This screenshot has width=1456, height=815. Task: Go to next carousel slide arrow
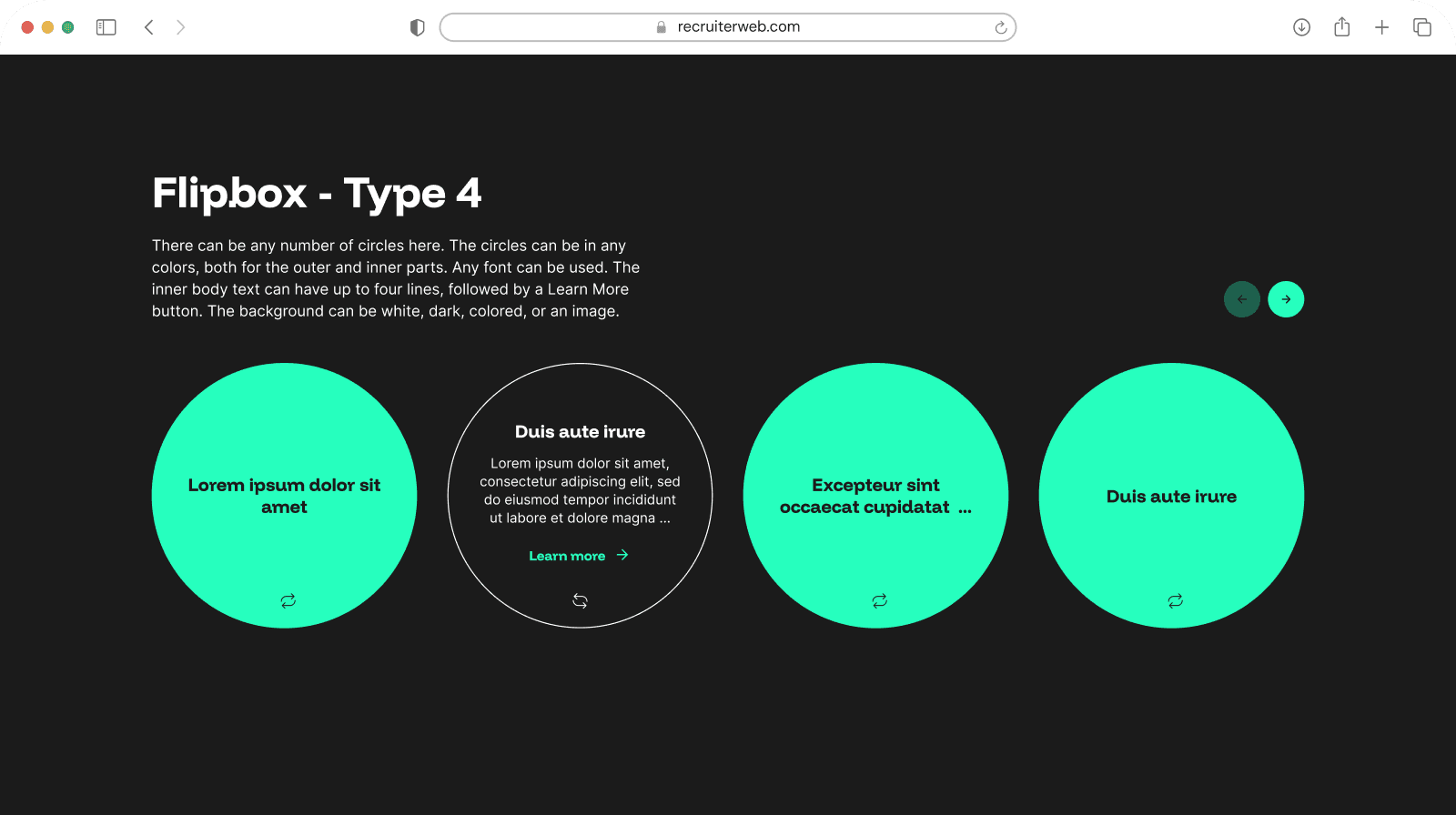1286,299
